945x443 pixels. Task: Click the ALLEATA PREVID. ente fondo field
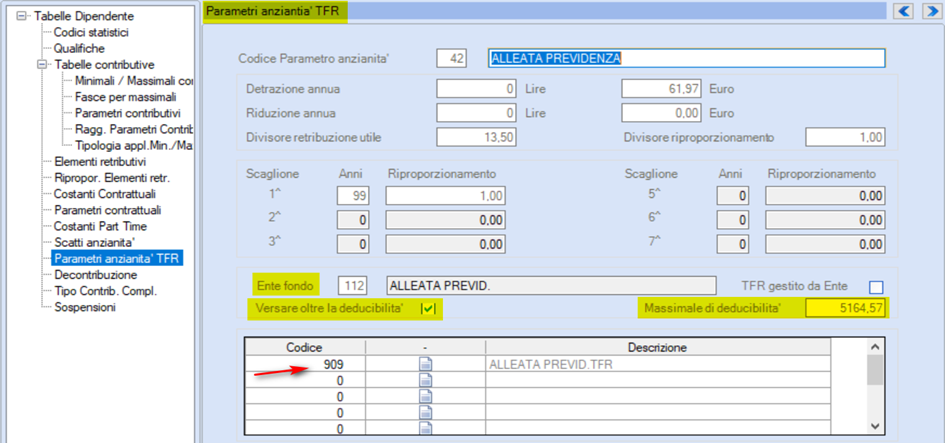551,285
